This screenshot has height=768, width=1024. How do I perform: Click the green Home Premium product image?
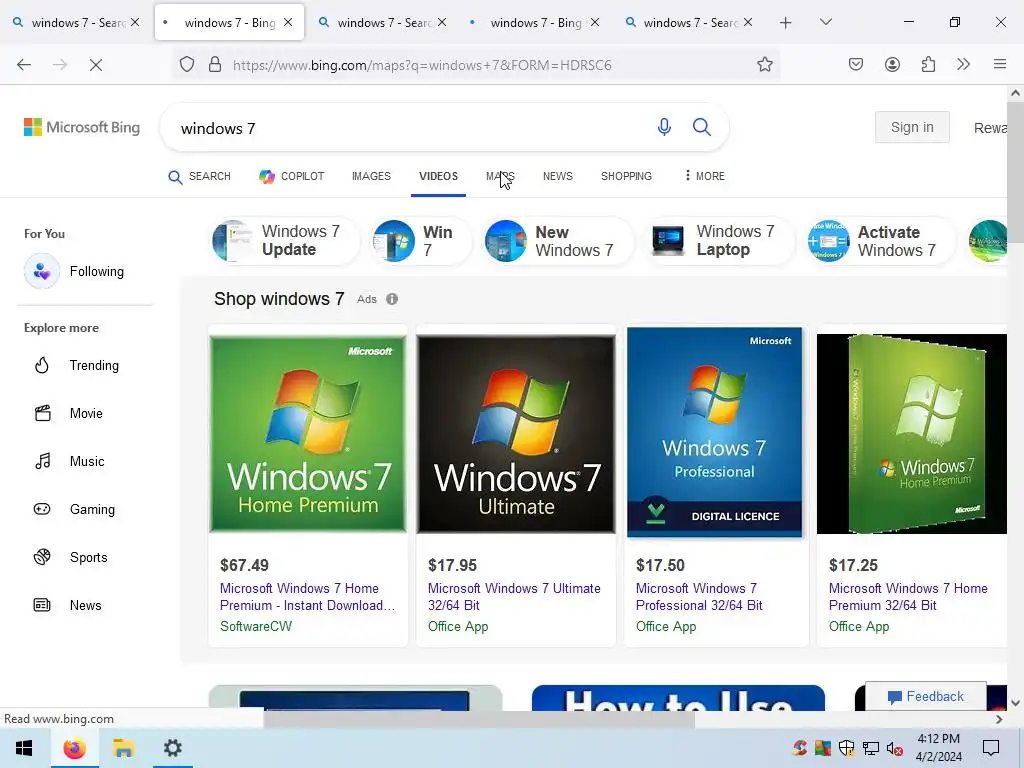tap(308, 435)
